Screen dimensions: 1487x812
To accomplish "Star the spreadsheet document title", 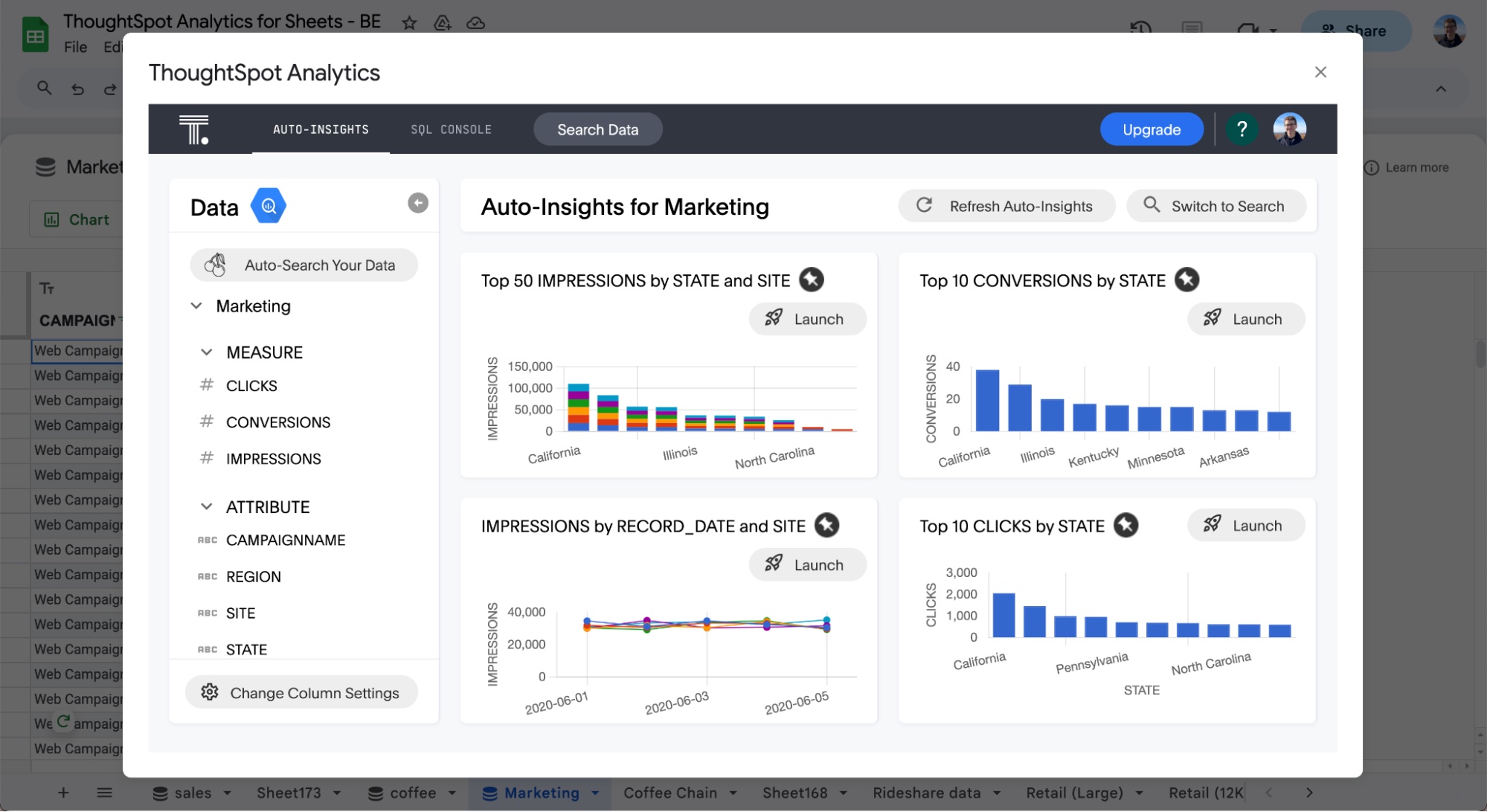I will click(x=408, y=22).
